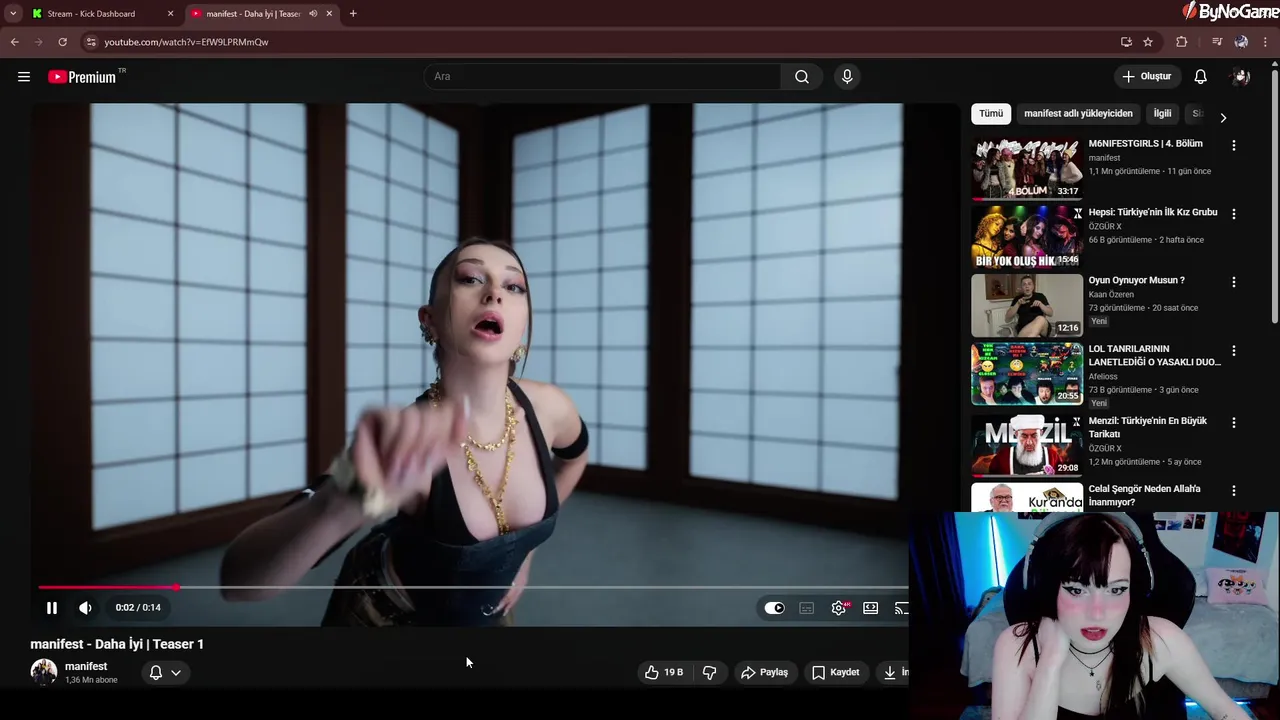Open 'Hepsi: Türkiye'nin İlk Kız Grubu' title

tap(1153, 212)
